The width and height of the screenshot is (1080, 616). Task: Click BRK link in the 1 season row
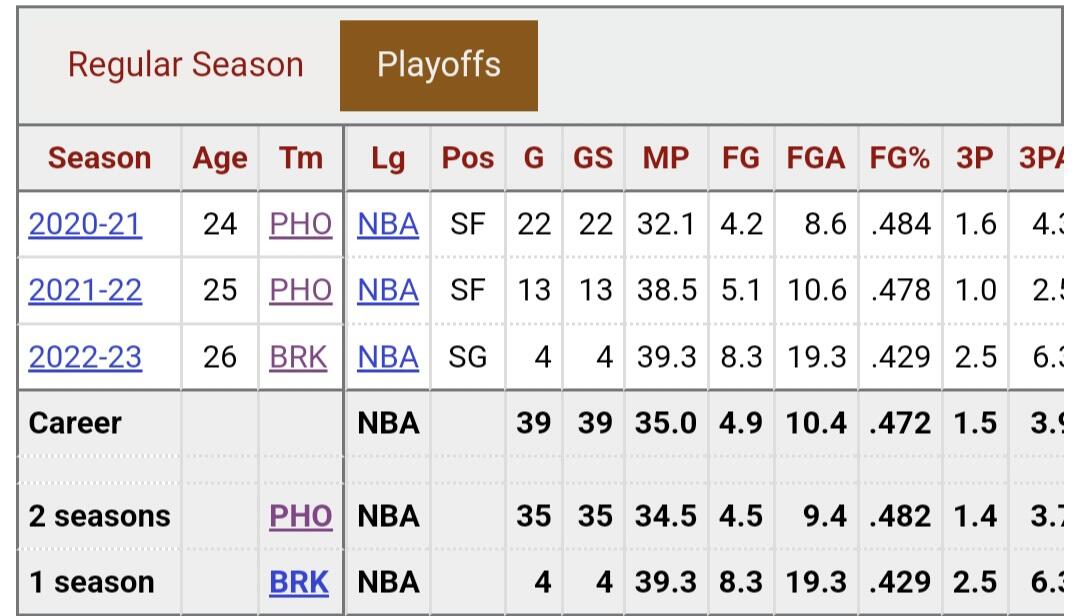[298, 582]
